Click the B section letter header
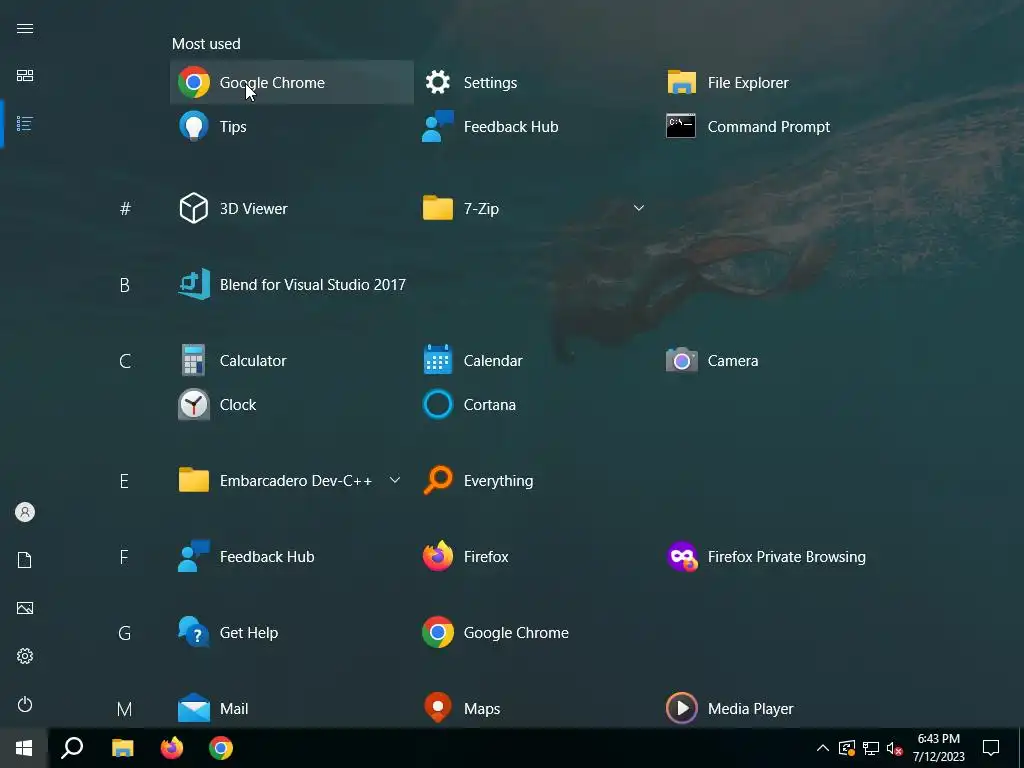Image resolution: width=1024 pixels, height=768 pixels. 125,285
